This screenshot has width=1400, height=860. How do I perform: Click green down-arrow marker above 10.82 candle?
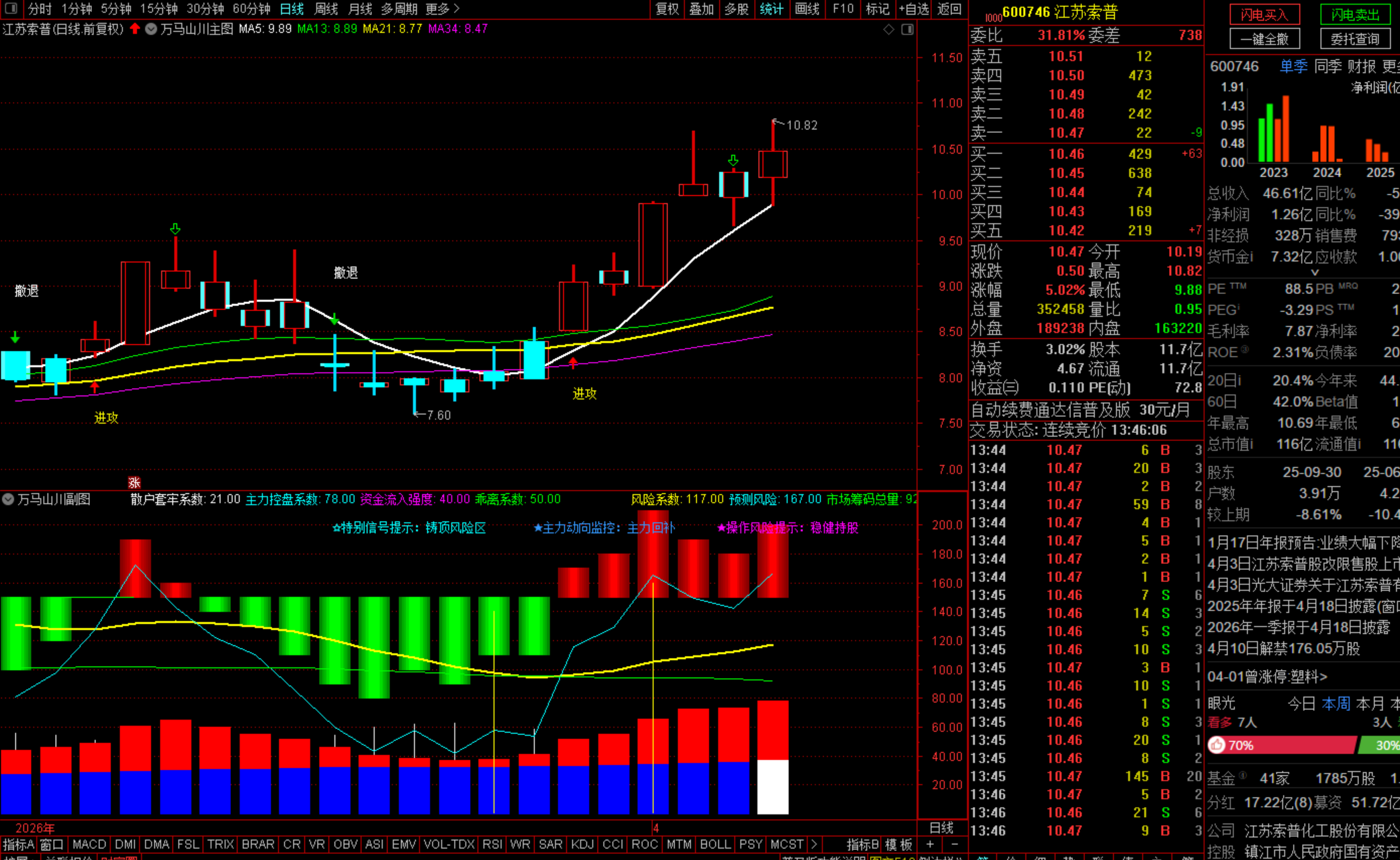tap(733, 160)
